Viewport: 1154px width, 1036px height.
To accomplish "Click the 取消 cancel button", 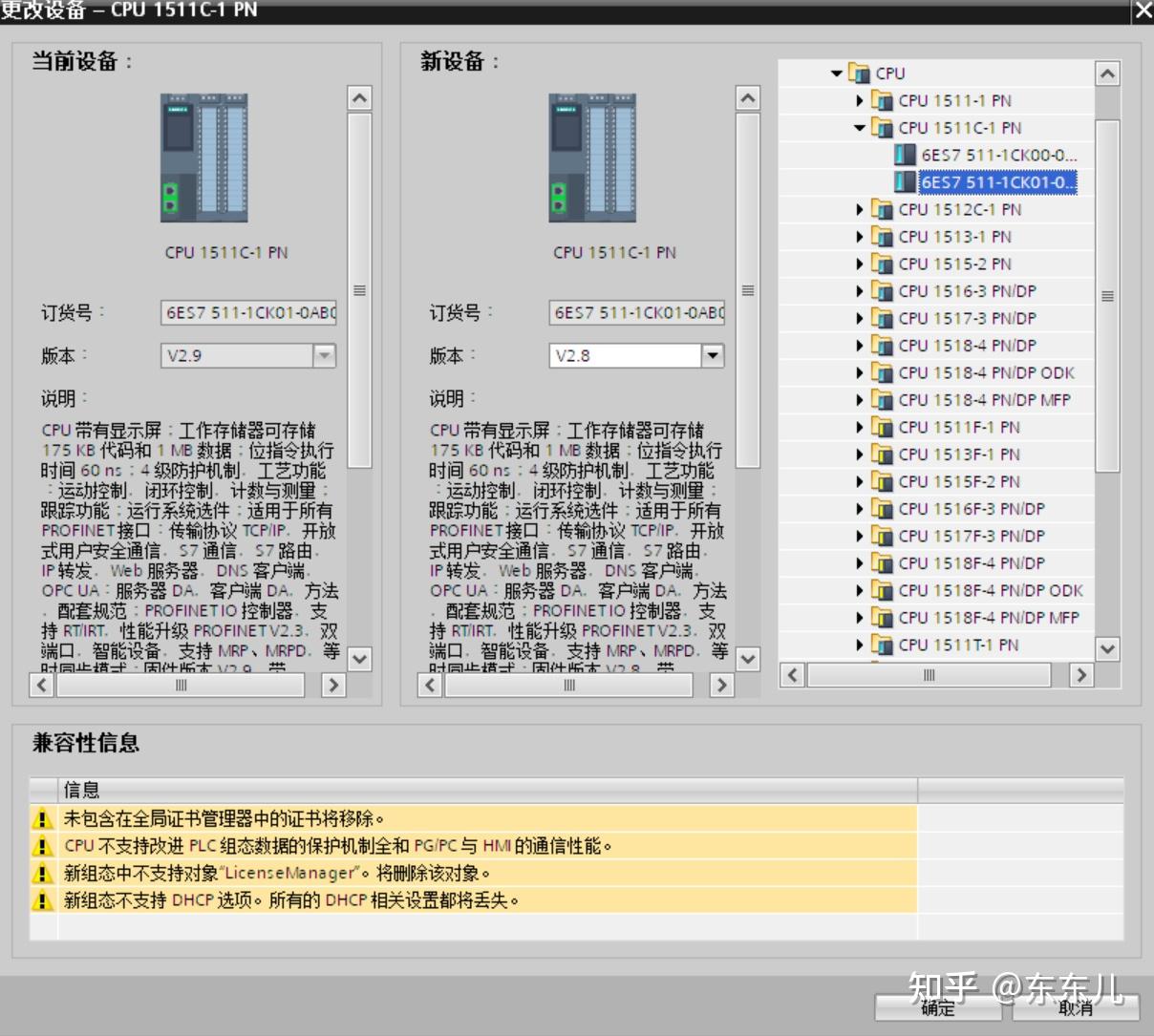I will pyautogui.click(x=1076, y=1008).
